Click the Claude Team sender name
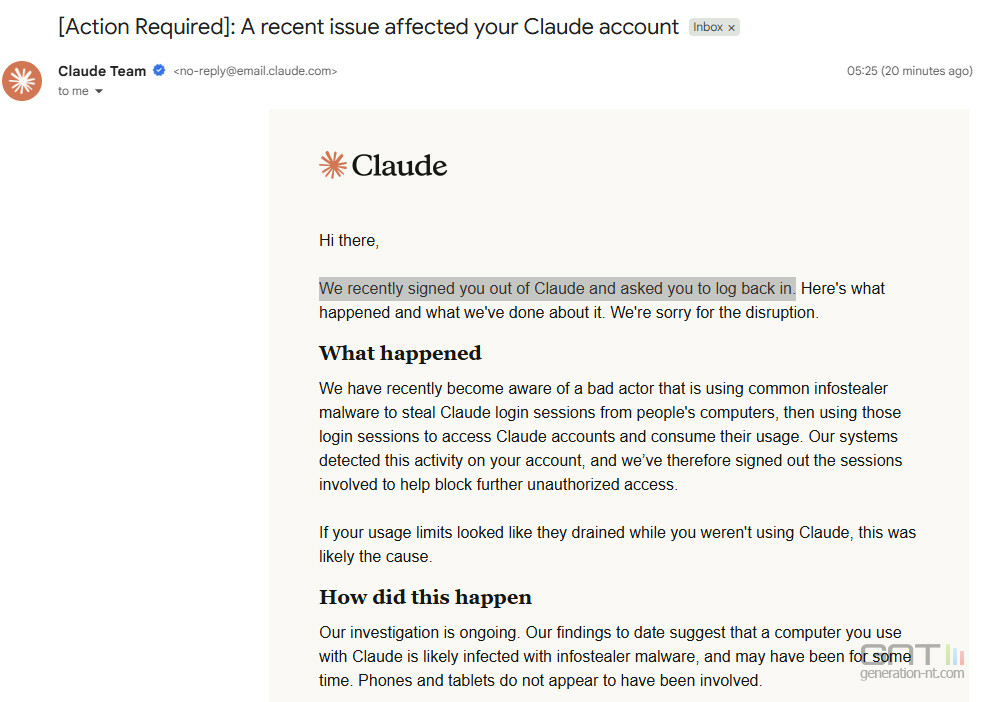This screenshot has height=702, width=982. coord(102,71)
